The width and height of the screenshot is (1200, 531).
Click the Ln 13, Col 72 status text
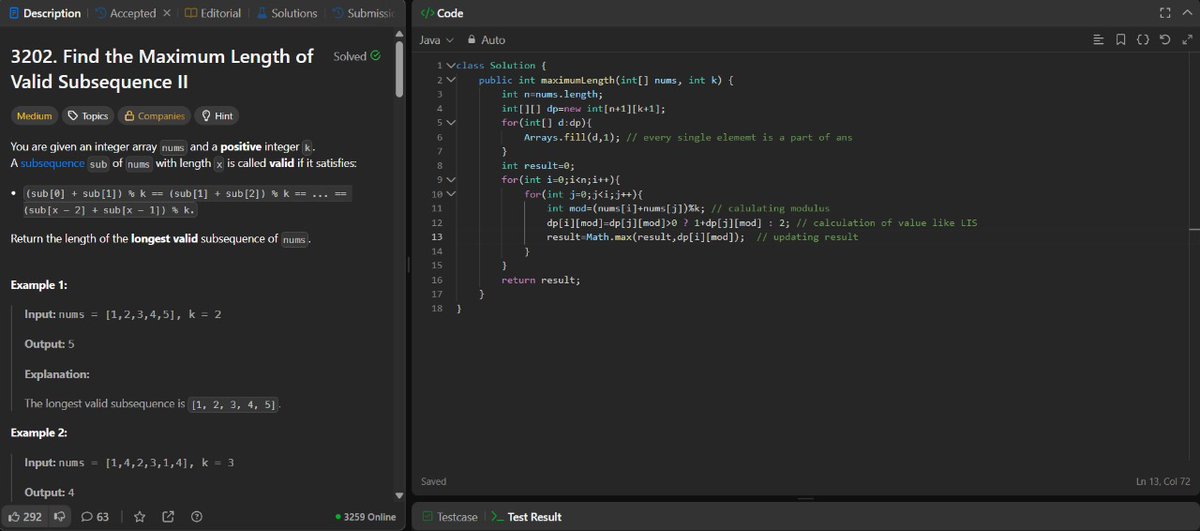1162,482
